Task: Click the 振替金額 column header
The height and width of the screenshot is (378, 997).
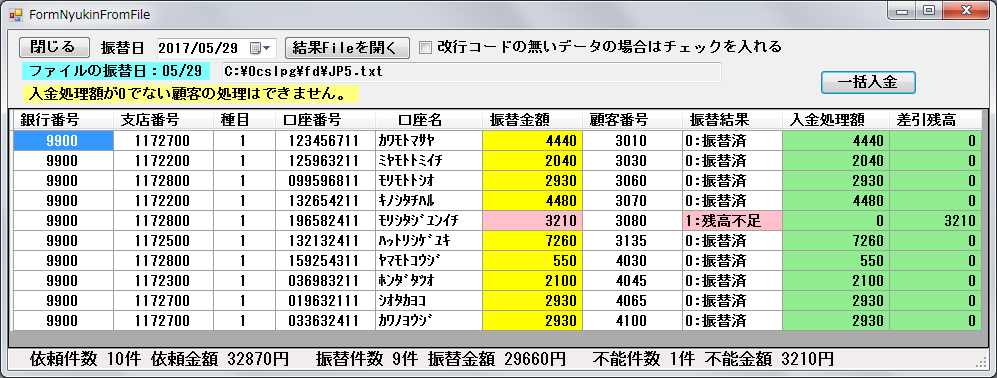Action: 532,120
